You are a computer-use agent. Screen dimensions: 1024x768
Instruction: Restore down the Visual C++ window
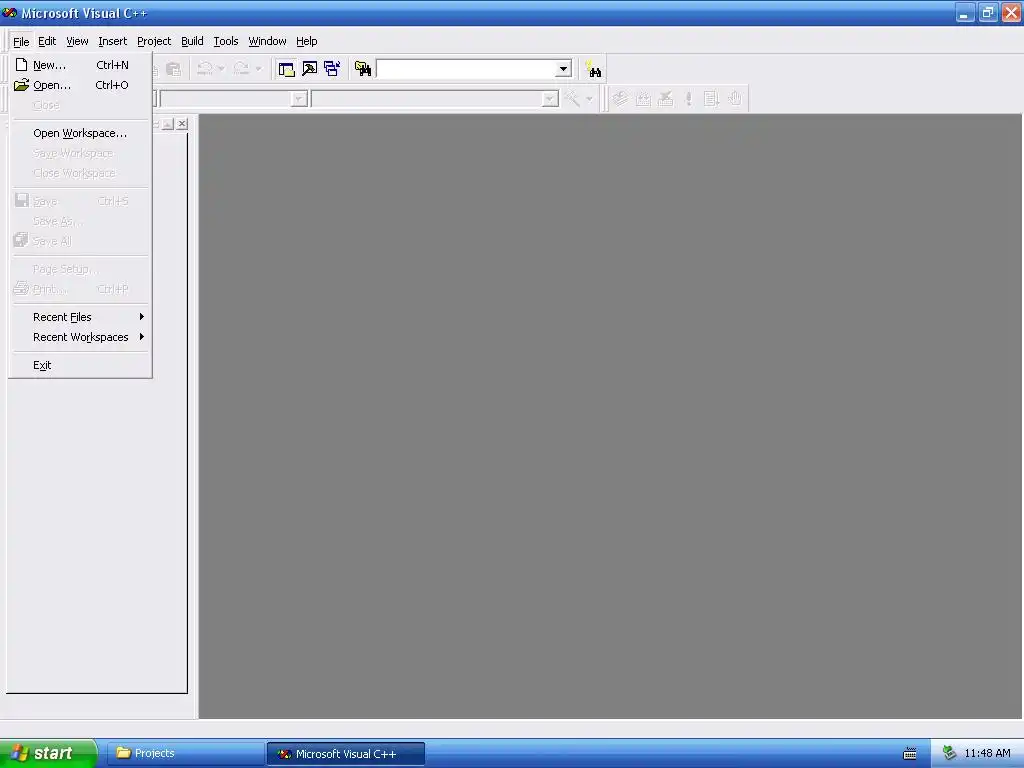(x=987, y=12)
